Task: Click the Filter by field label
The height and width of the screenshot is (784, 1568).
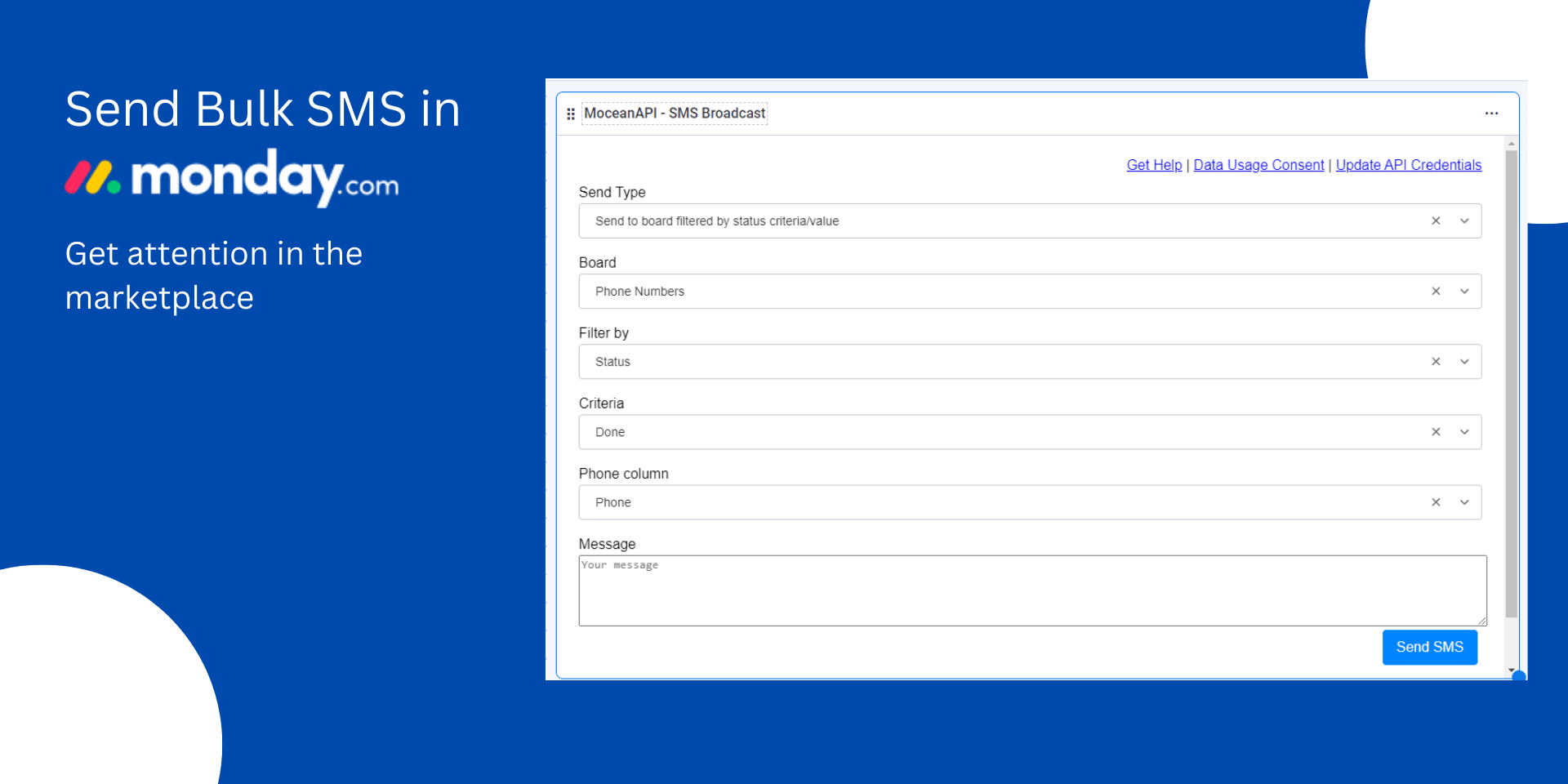Action: [604, 332]
